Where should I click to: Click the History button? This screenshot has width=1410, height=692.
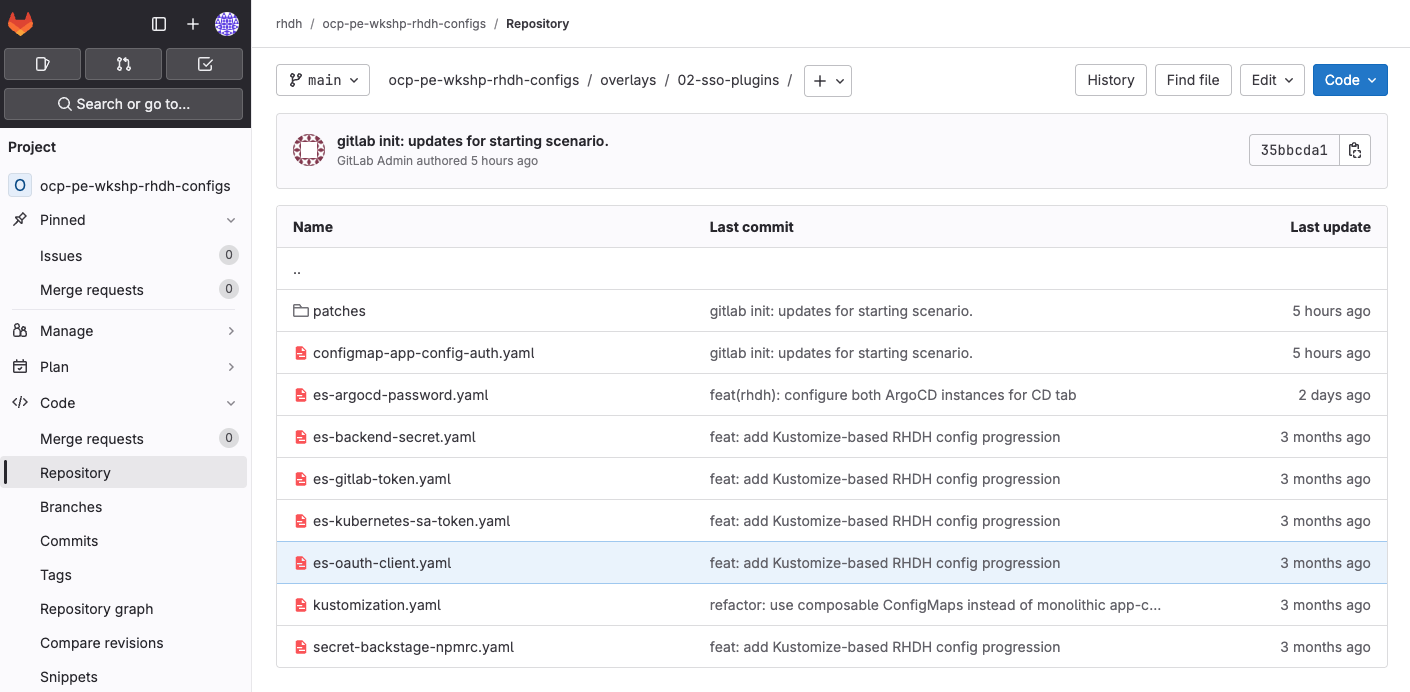pyautogui.click(x=1111, y=80)
